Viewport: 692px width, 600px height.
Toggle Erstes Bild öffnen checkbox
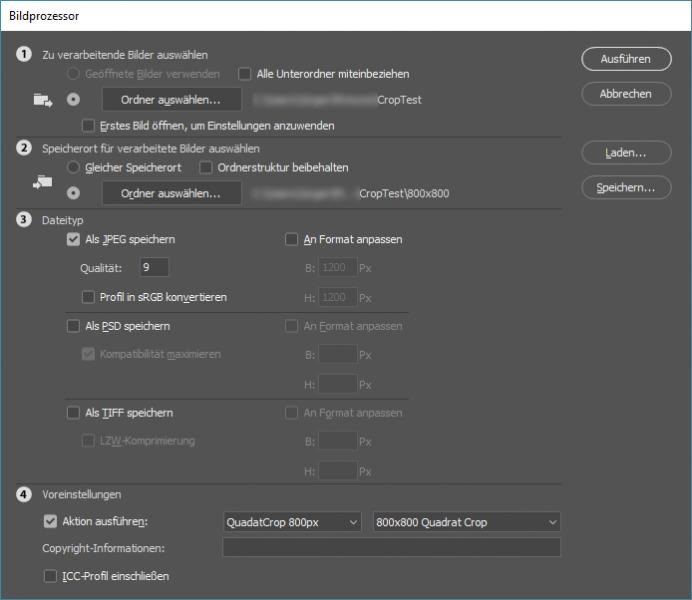point(89,126)
